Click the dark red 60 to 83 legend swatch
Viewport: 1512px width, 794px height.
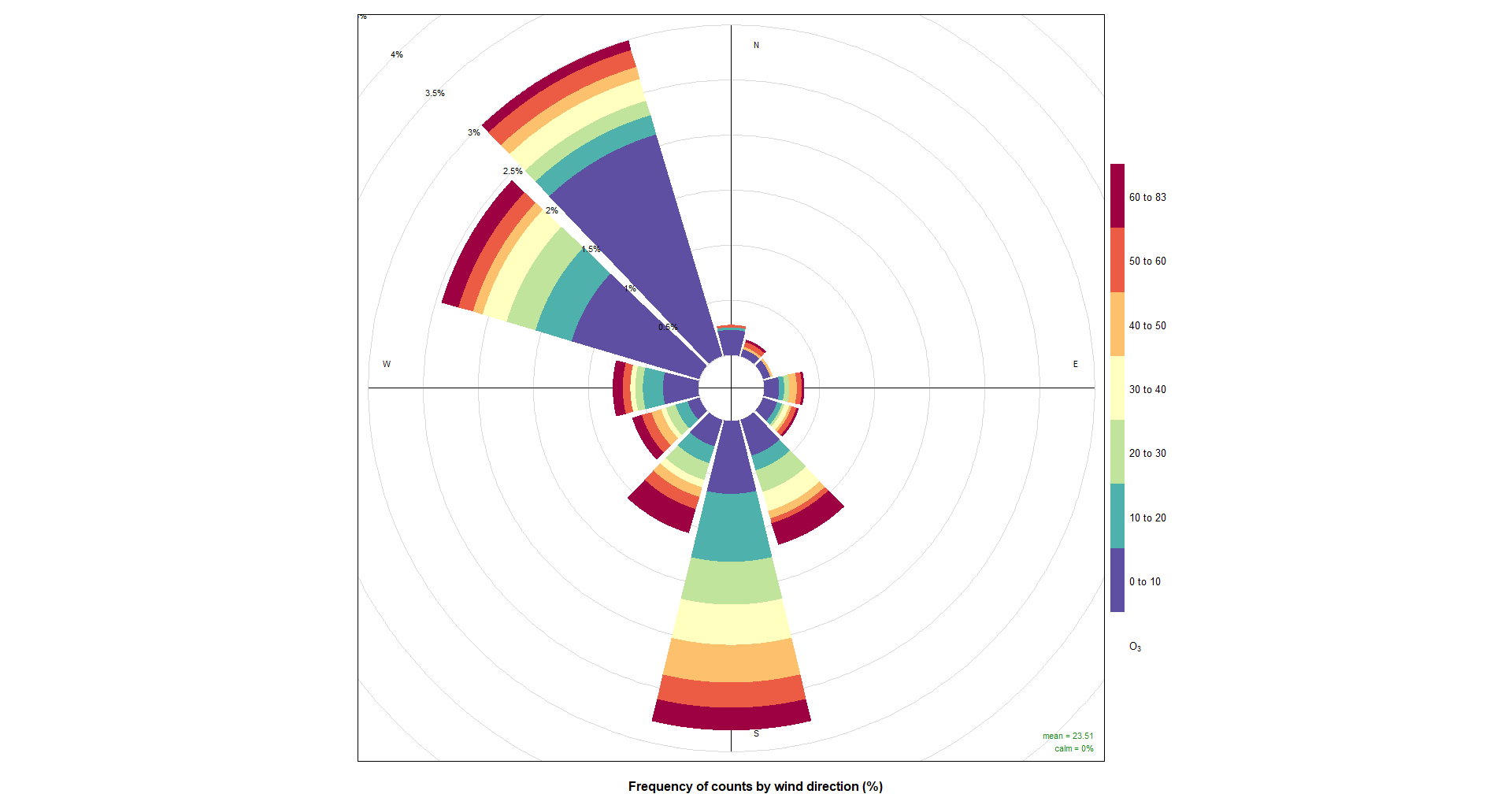(x=1117, y=196)
